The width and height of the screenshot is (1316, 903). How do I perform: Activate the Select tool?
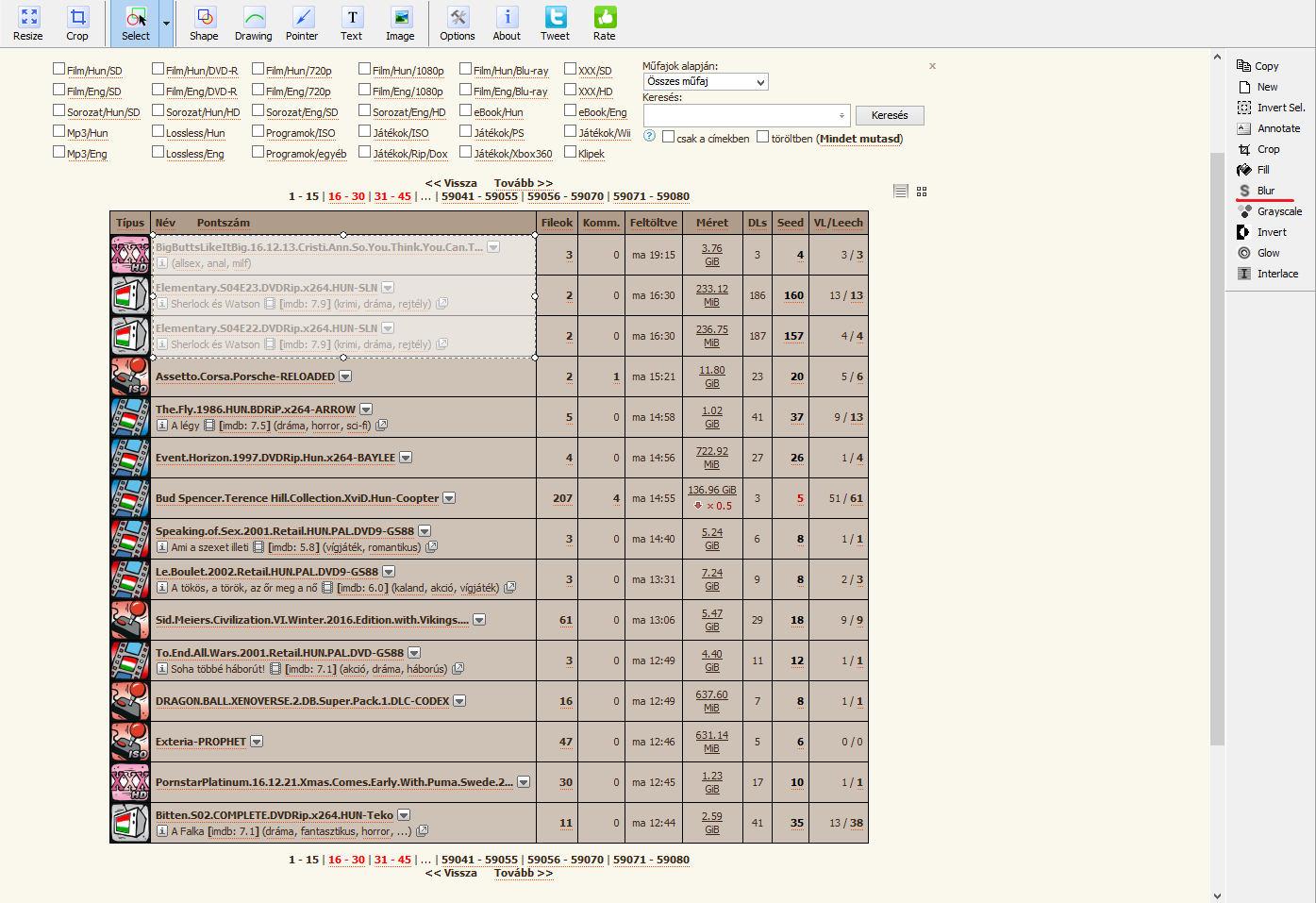(136, 24)
